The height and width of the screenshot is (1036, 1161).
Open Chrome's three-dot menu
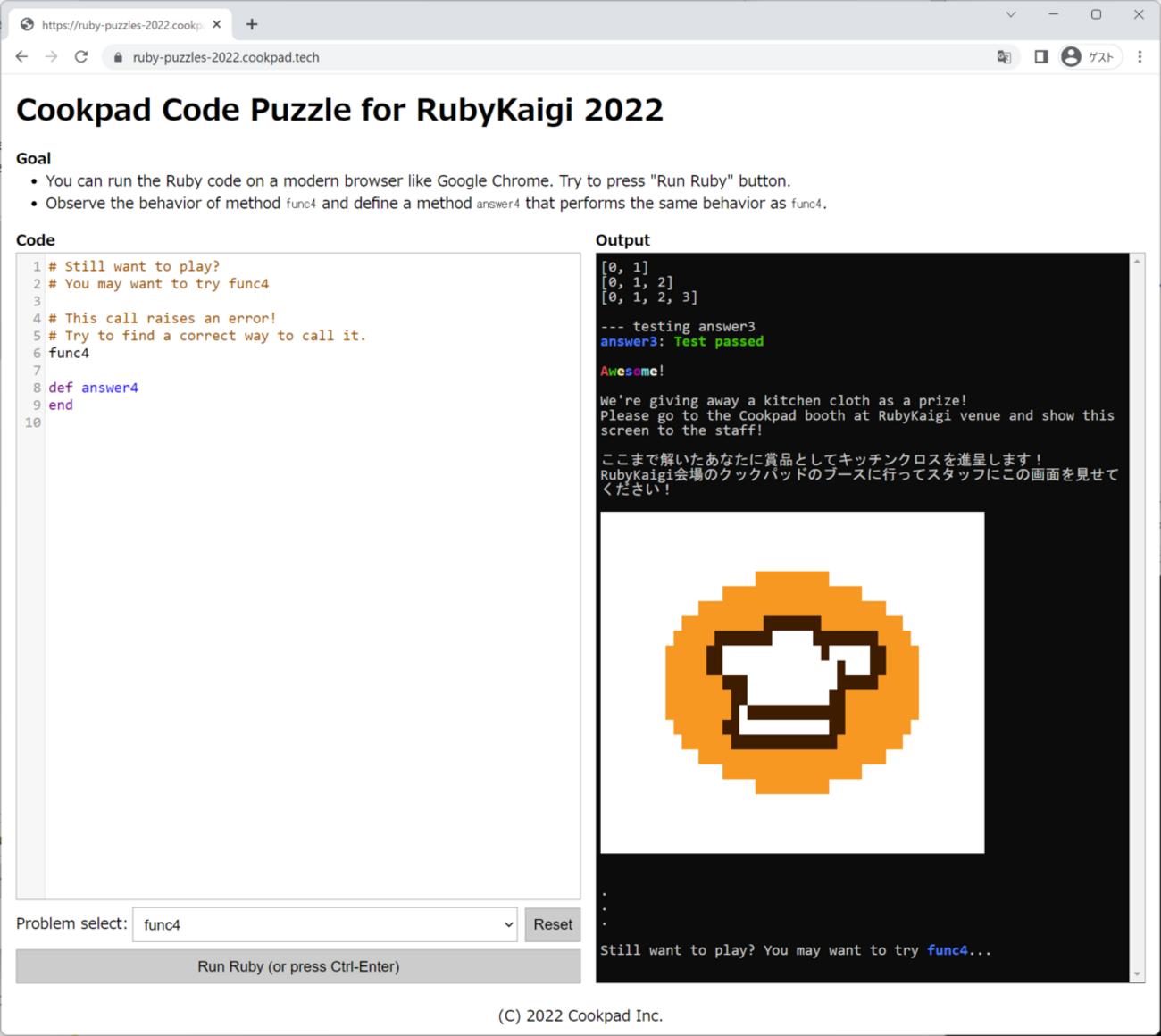(x=1140, y=56)
